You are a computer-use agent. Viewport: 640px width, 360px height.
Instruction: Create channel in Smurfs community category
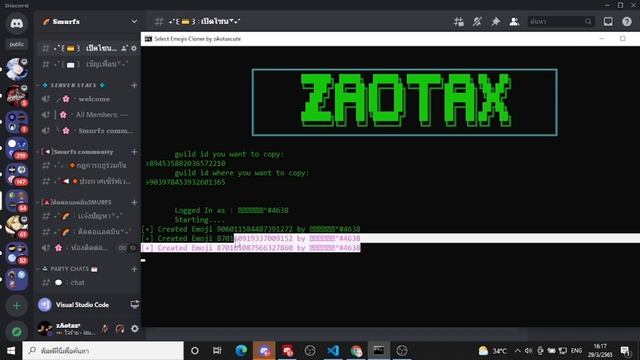134,152
